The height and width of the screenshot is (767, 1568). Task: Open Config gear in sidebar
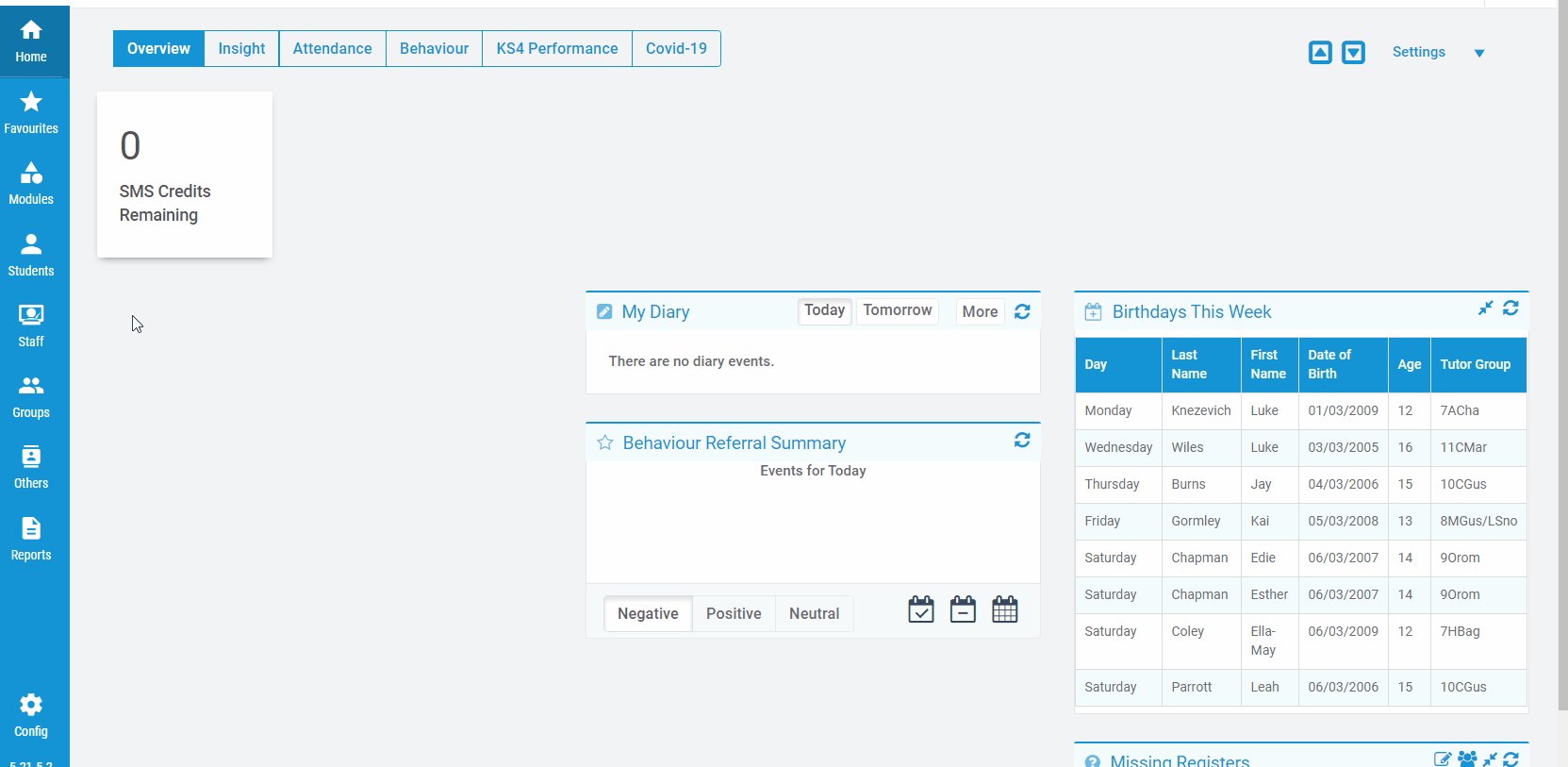[x=31, y=716]
